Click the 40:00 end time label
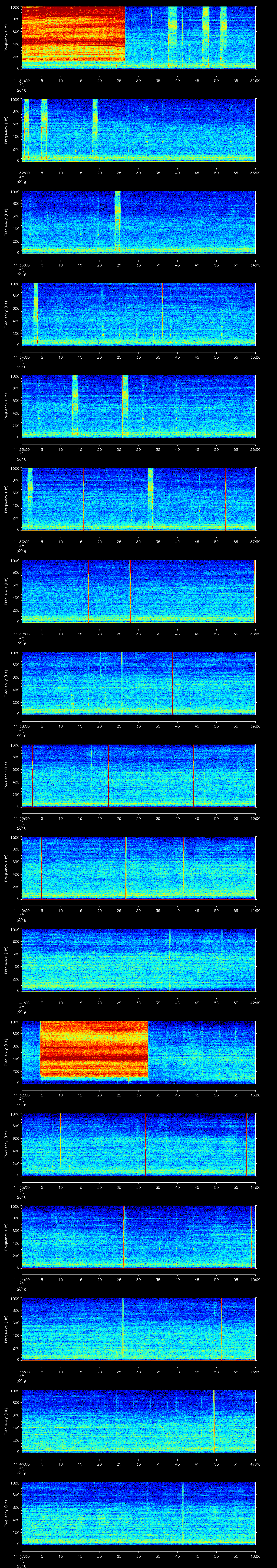The image size is (277, 1568). (x=255, y=818)
